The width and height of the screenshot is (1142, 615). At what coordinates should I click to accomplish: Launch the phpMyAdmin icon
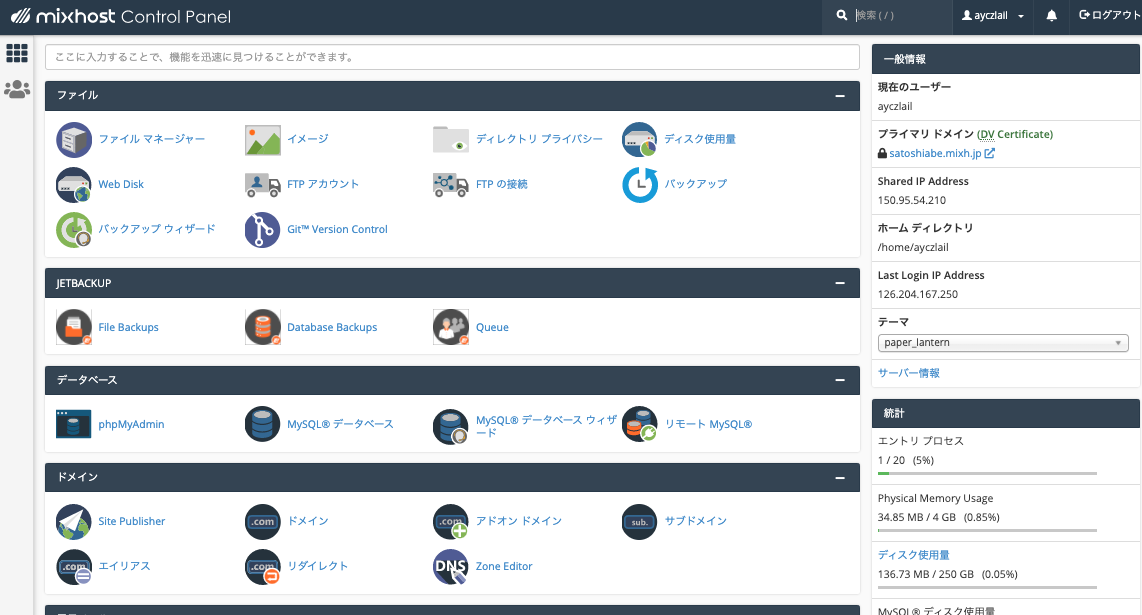click(x=74, y=424)
